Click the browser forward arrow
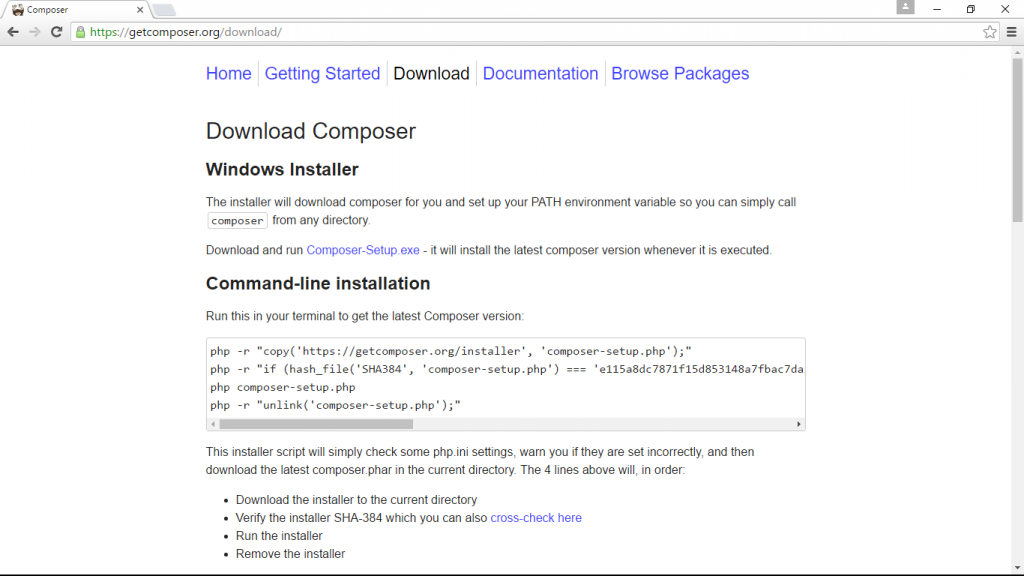Image resolution: width=1024 pixels, height=576 pixels. pos(35,32)
